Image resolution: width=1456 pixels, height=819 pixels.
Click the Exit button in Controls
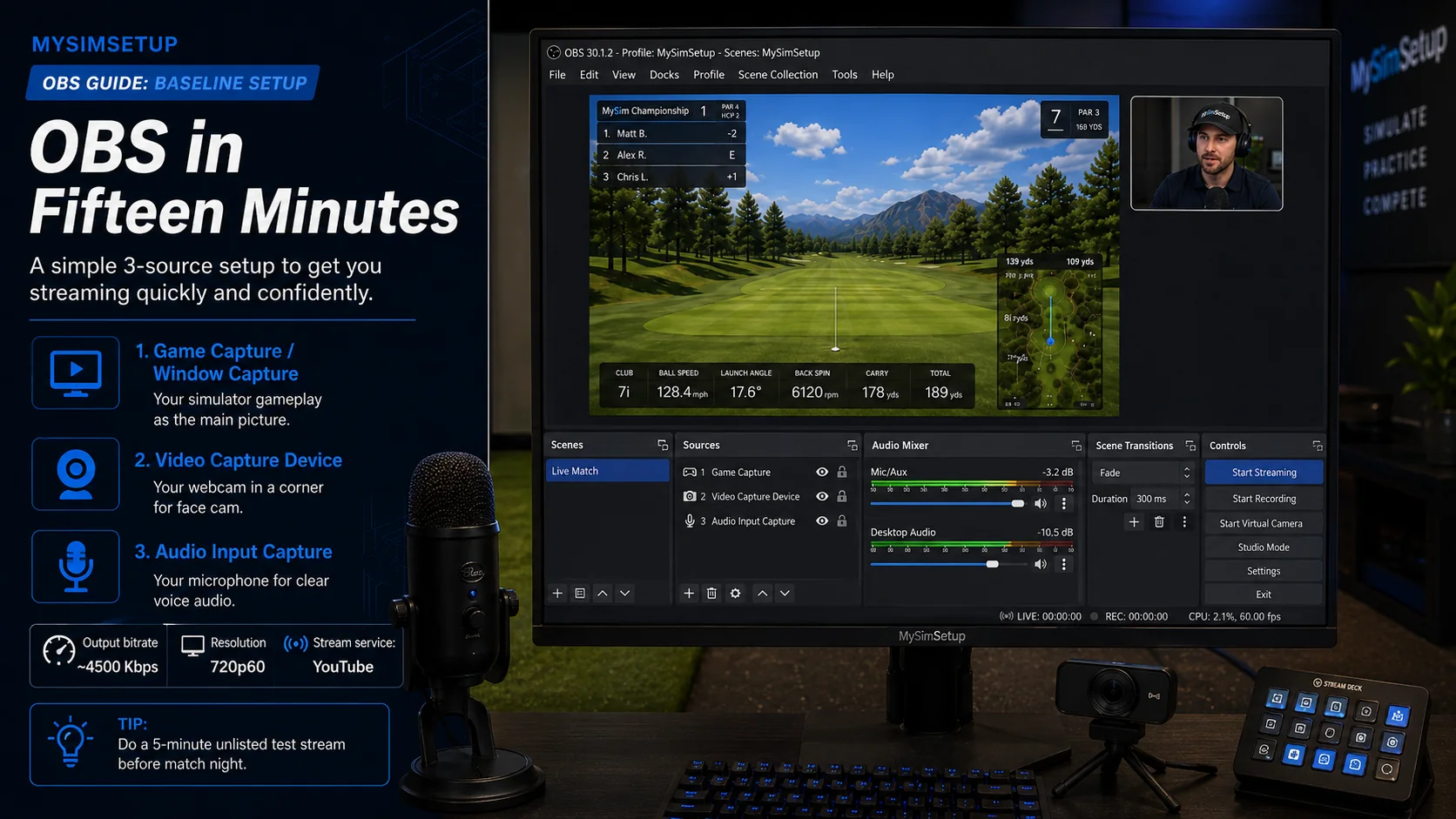point(1264,594)
